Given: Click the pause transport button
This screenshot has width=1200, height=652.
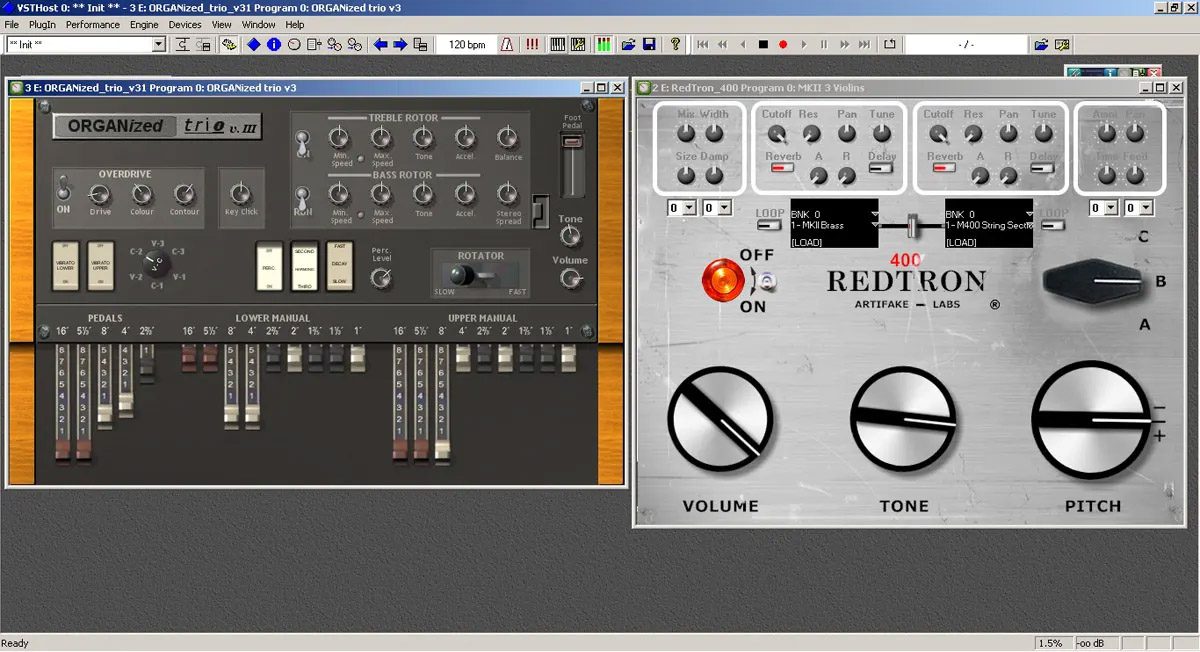Looking at the screenshot, I should [x=824, y=45].
